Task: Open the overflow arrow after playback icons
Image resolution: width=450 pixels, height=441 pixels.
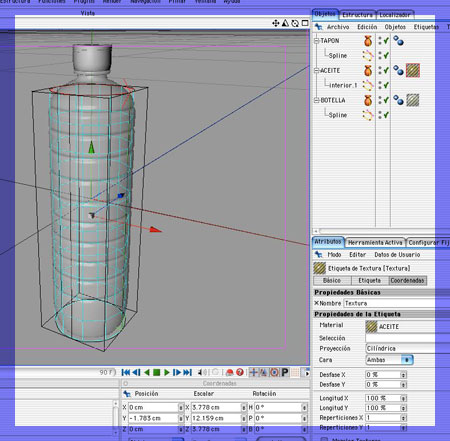Action: tap(306, 373)
